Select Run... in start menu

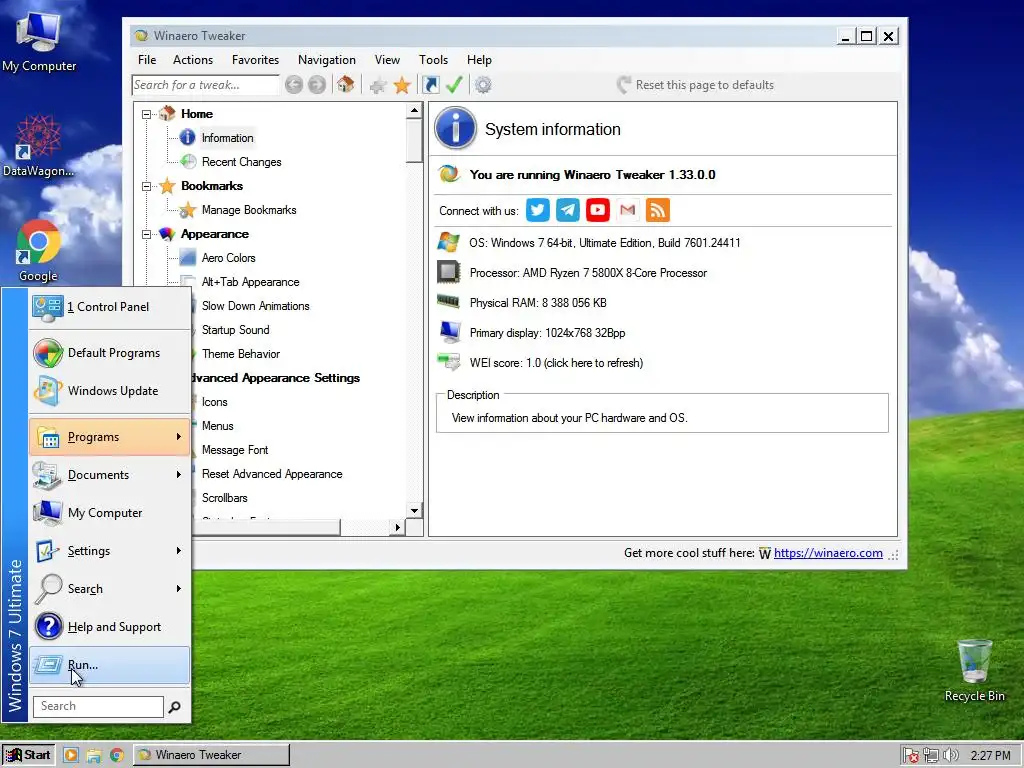[x=109, y=665]
